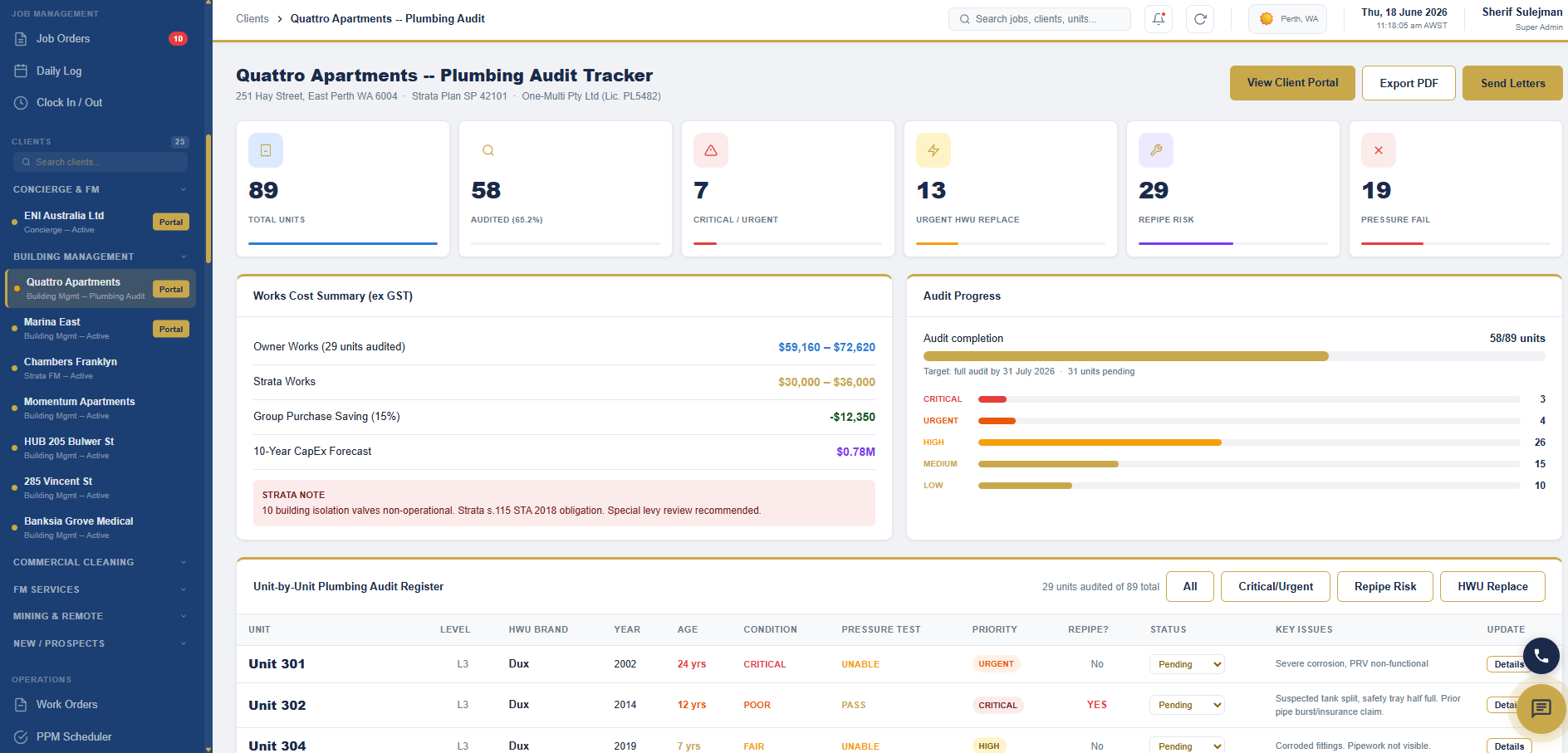Select Momentum Apartments client

point(100,408)
